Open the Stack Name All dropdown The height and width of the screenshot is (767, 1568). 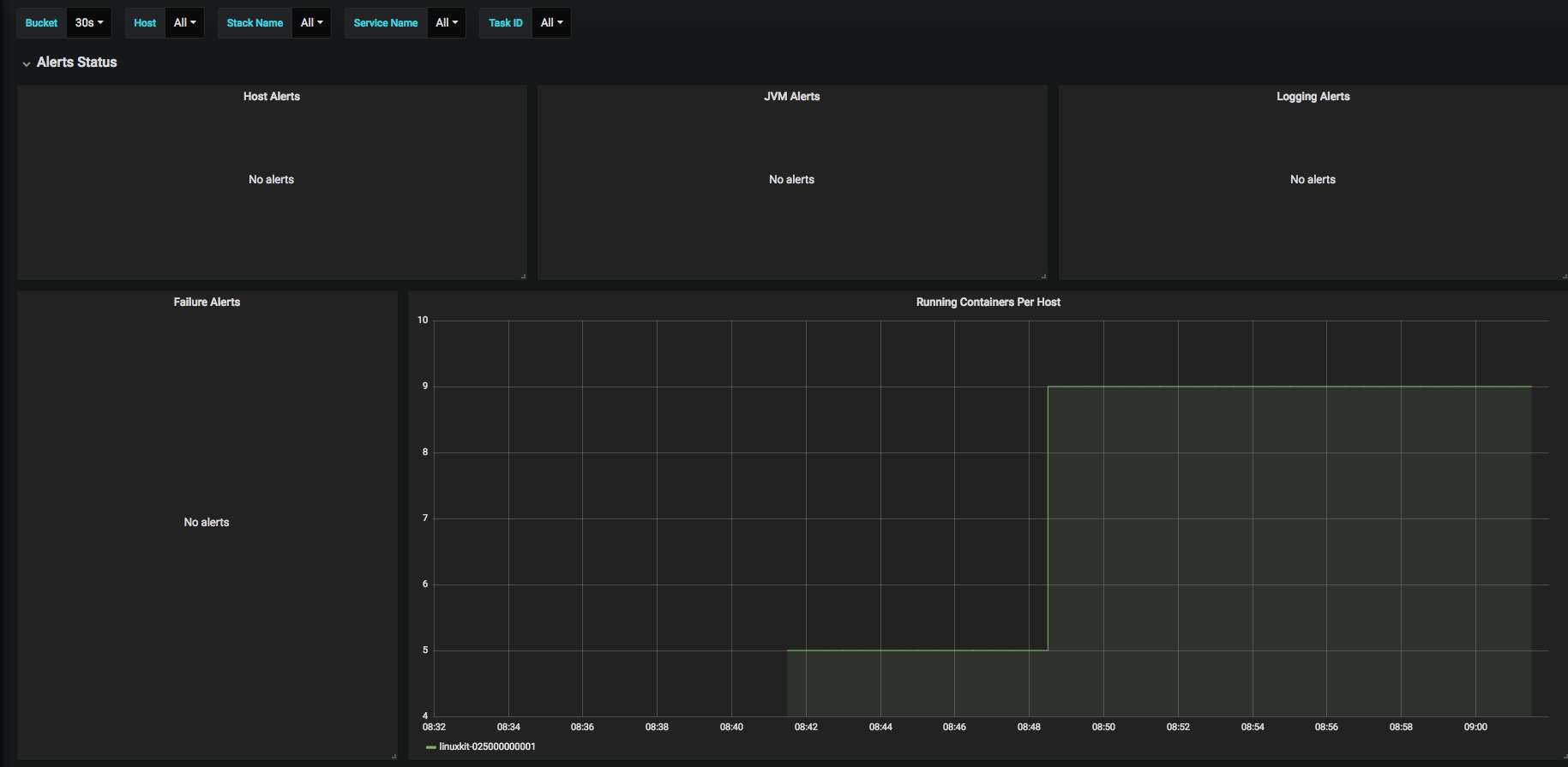pyautogui.click(x=311, y=23)
